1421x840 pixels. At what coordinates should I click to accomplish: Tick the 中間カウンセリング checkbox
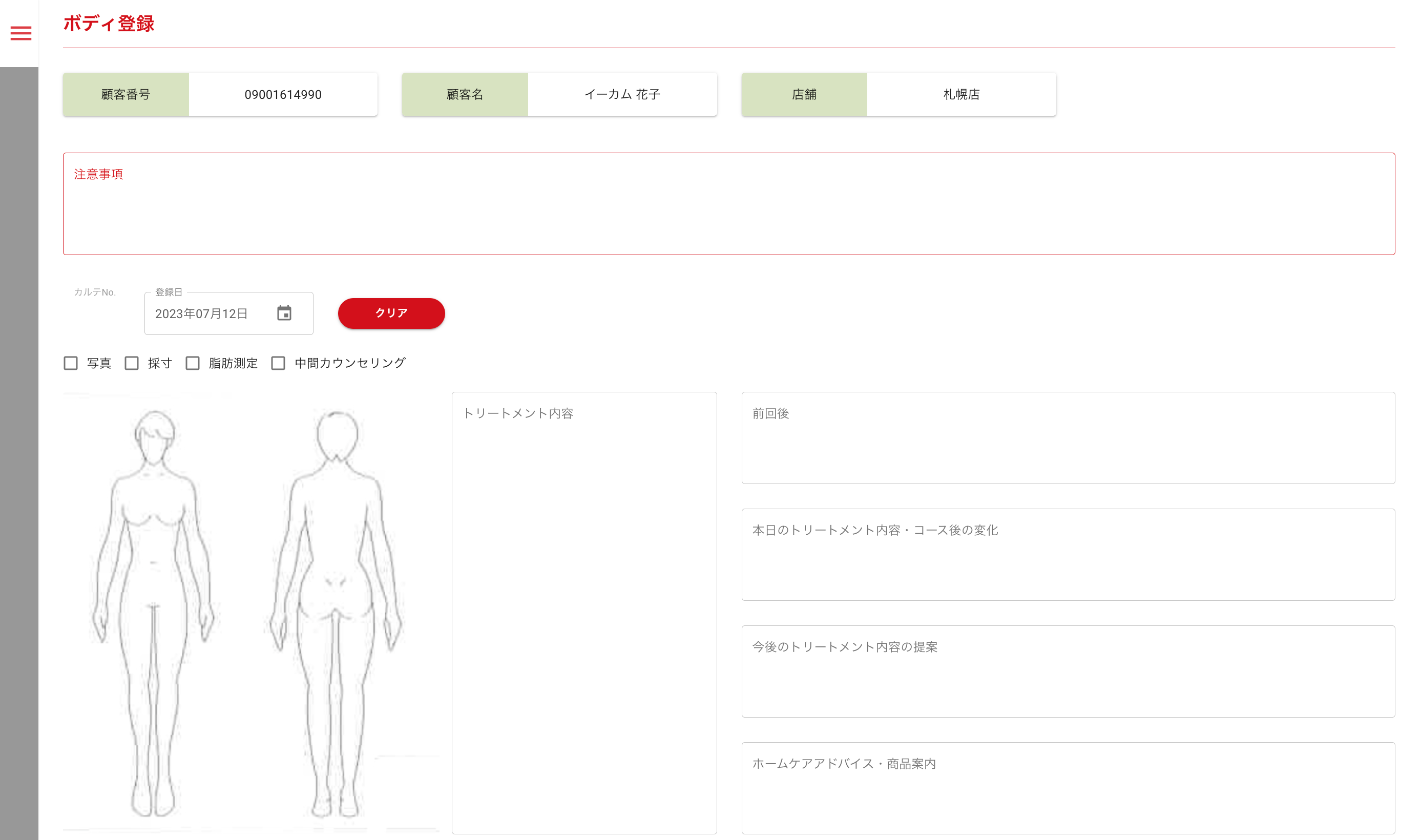point(278,363)
